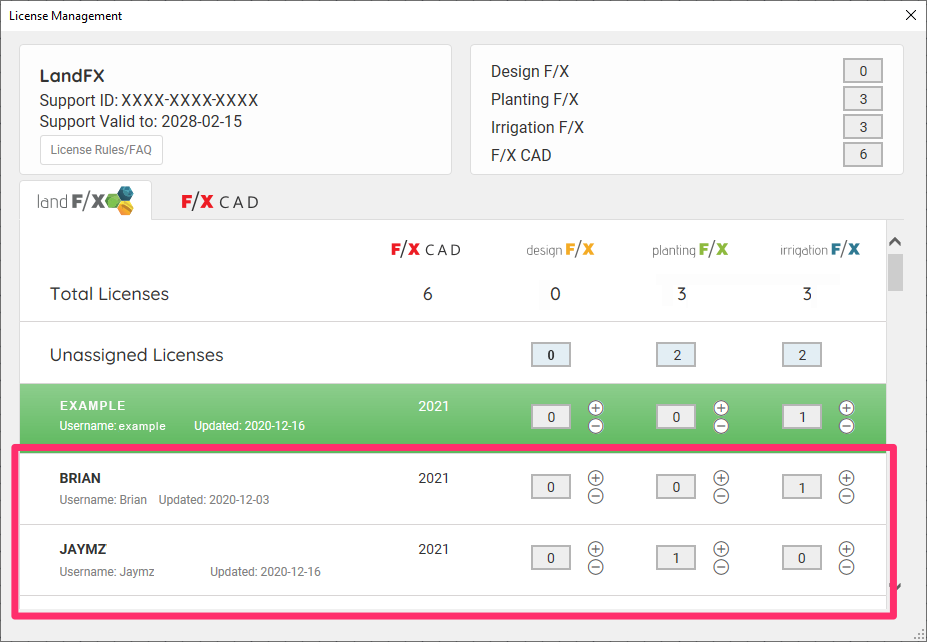
Task: Click EXAMPLE's Planting F/X value box
Action: point(676,417)
